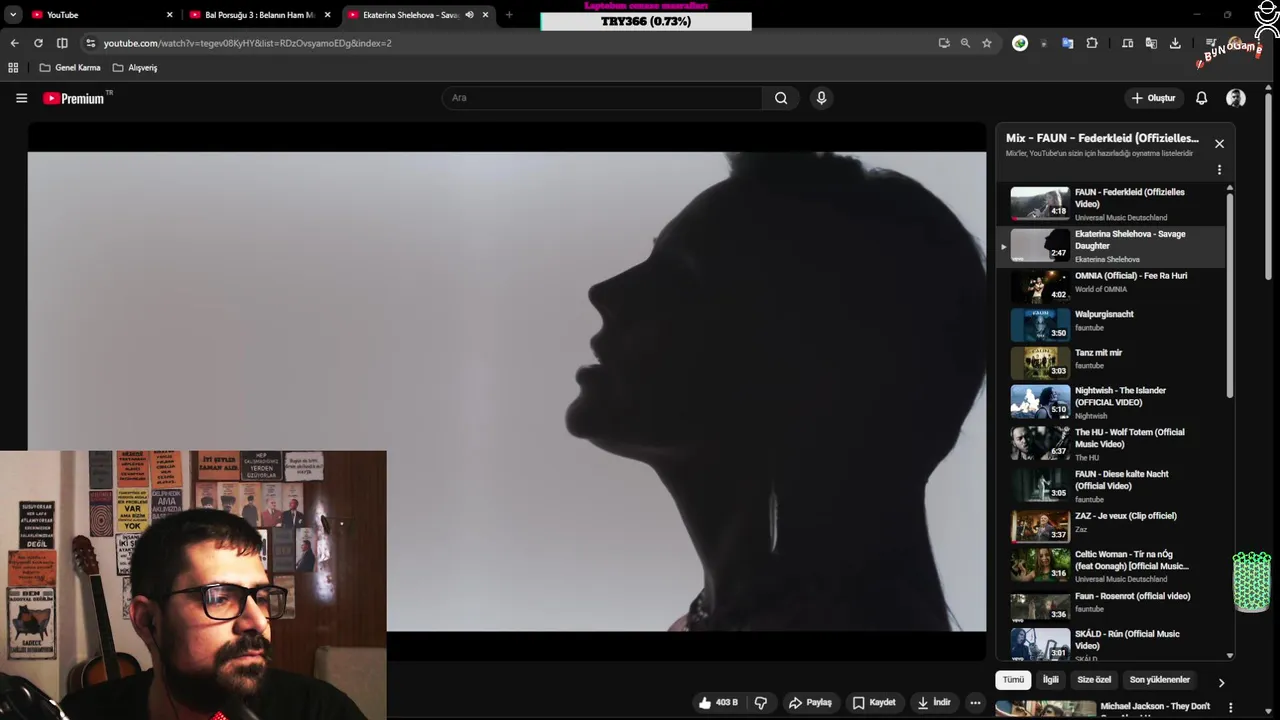Viewport: 1280px width, 720px height.
Task: Open the Mix playlist three-dot options
Action: click(x=1219, y=170)
